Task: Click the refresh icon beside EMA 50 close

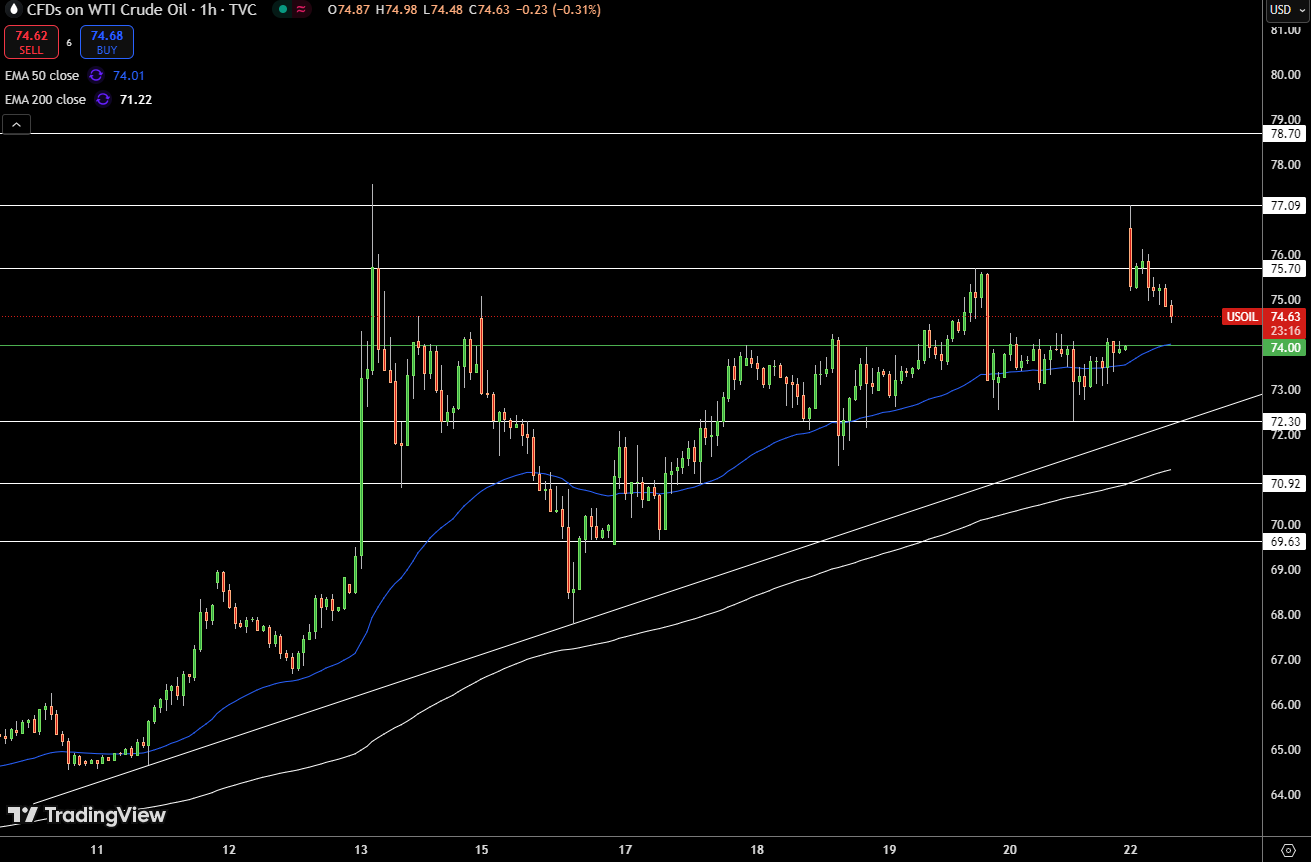Action: [x=96, y=75]
